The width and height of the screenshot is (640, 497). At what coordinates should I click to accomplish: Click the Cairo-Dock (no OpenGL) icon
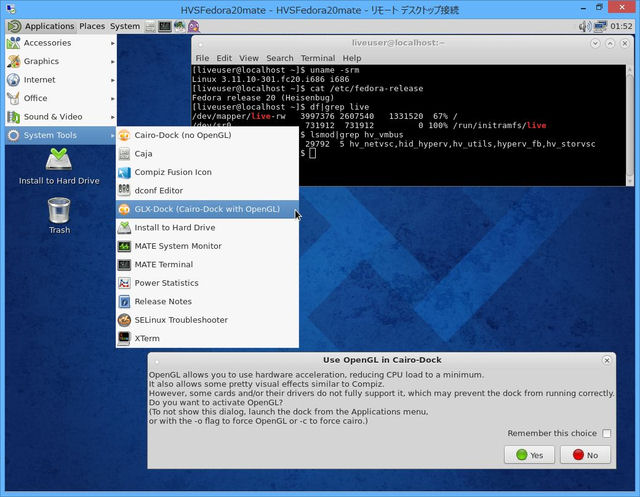[x=124, y=135]
